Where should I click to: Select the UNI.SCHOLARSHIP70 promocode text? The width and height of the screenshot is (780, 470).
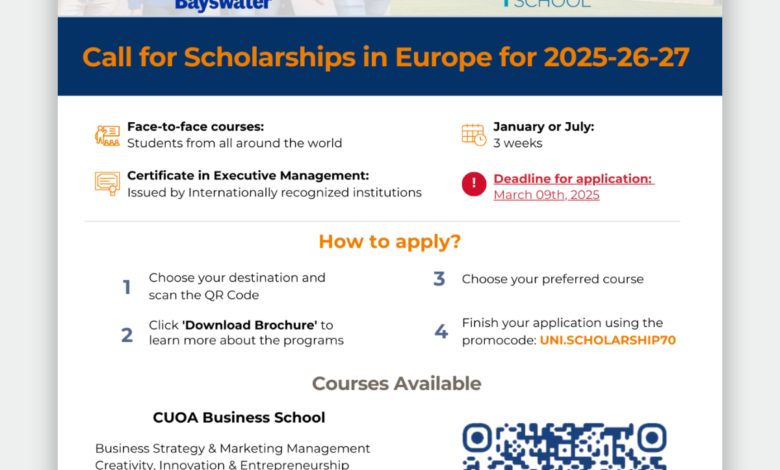(607, 340)
